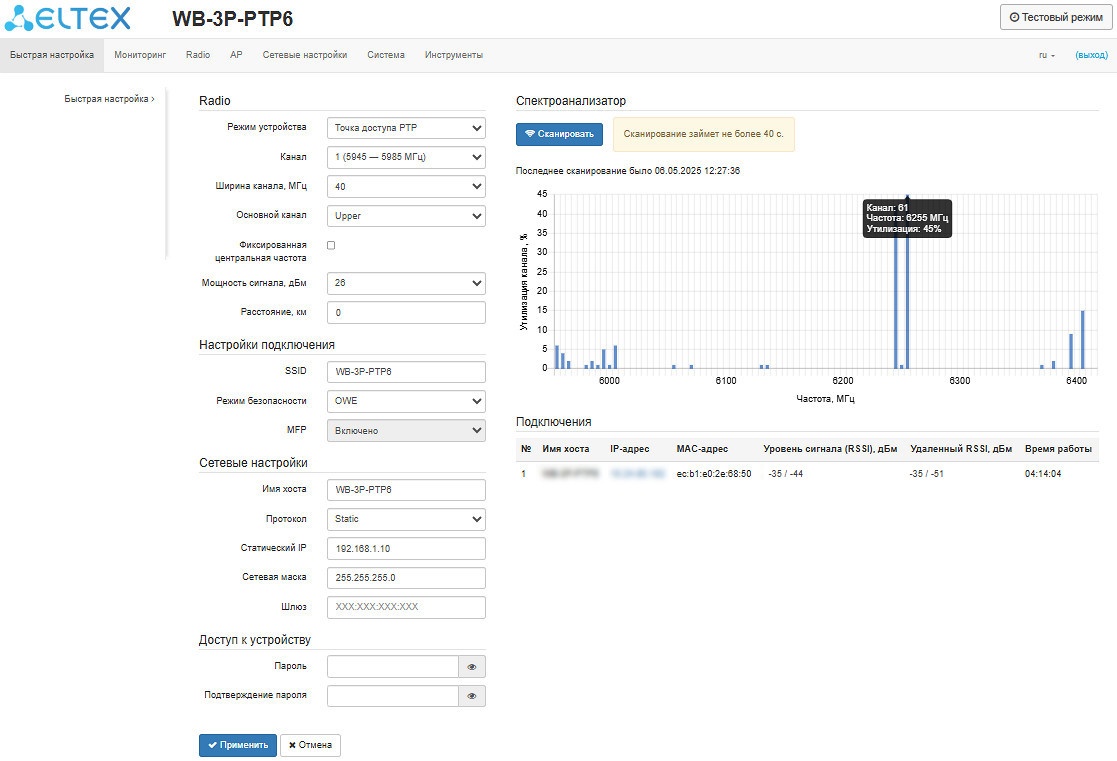Click Применить to save settings

238,745
